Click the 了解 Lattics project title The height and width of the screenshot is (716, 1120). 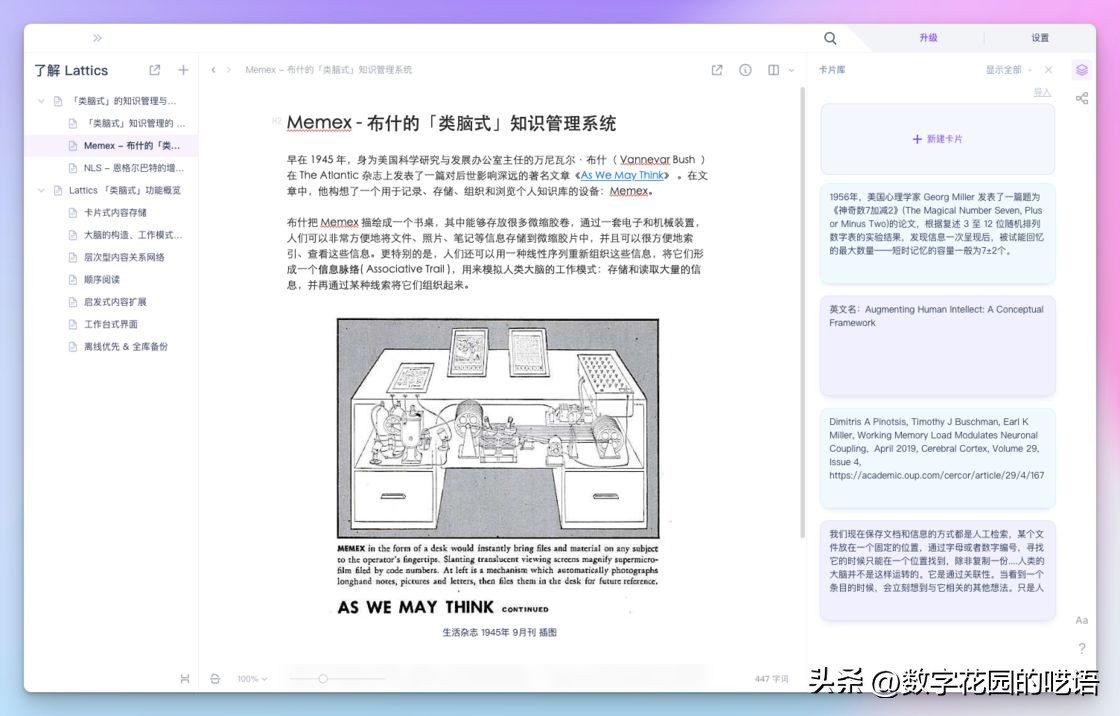pos(71,70)
